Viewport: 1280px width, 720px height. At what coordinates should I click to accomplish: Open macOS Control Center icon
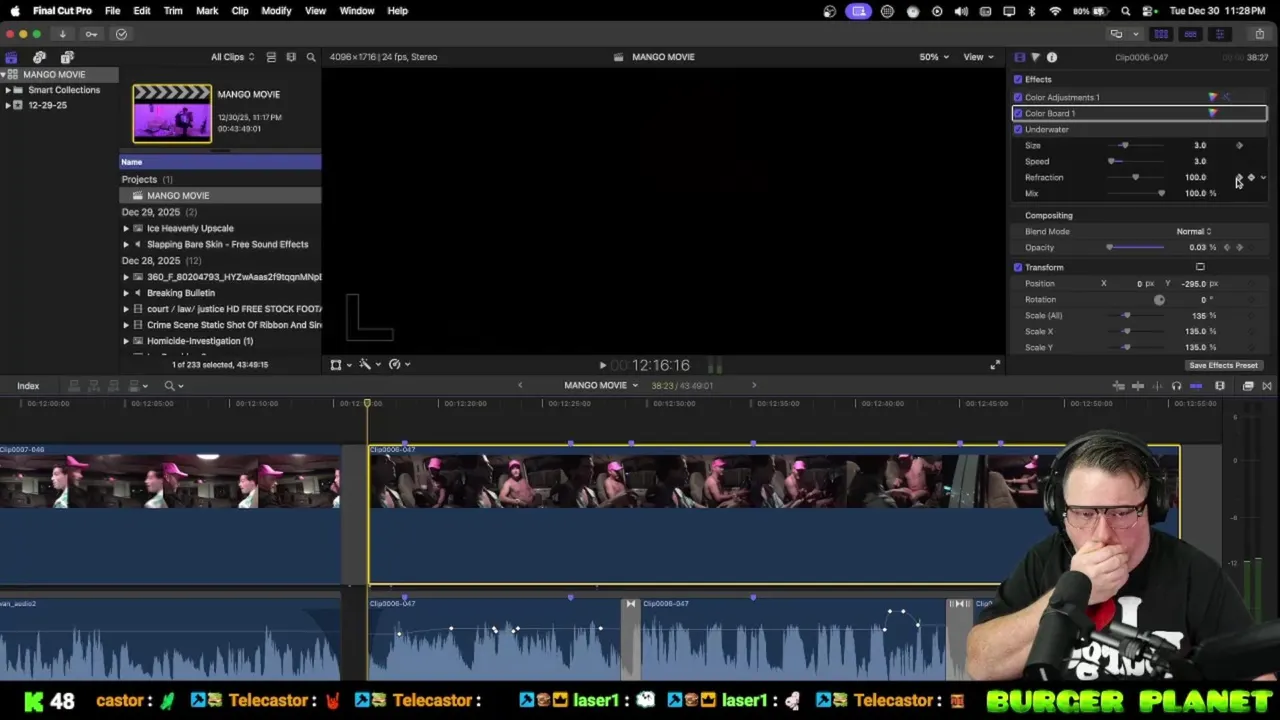click(x=1148, y=11)
